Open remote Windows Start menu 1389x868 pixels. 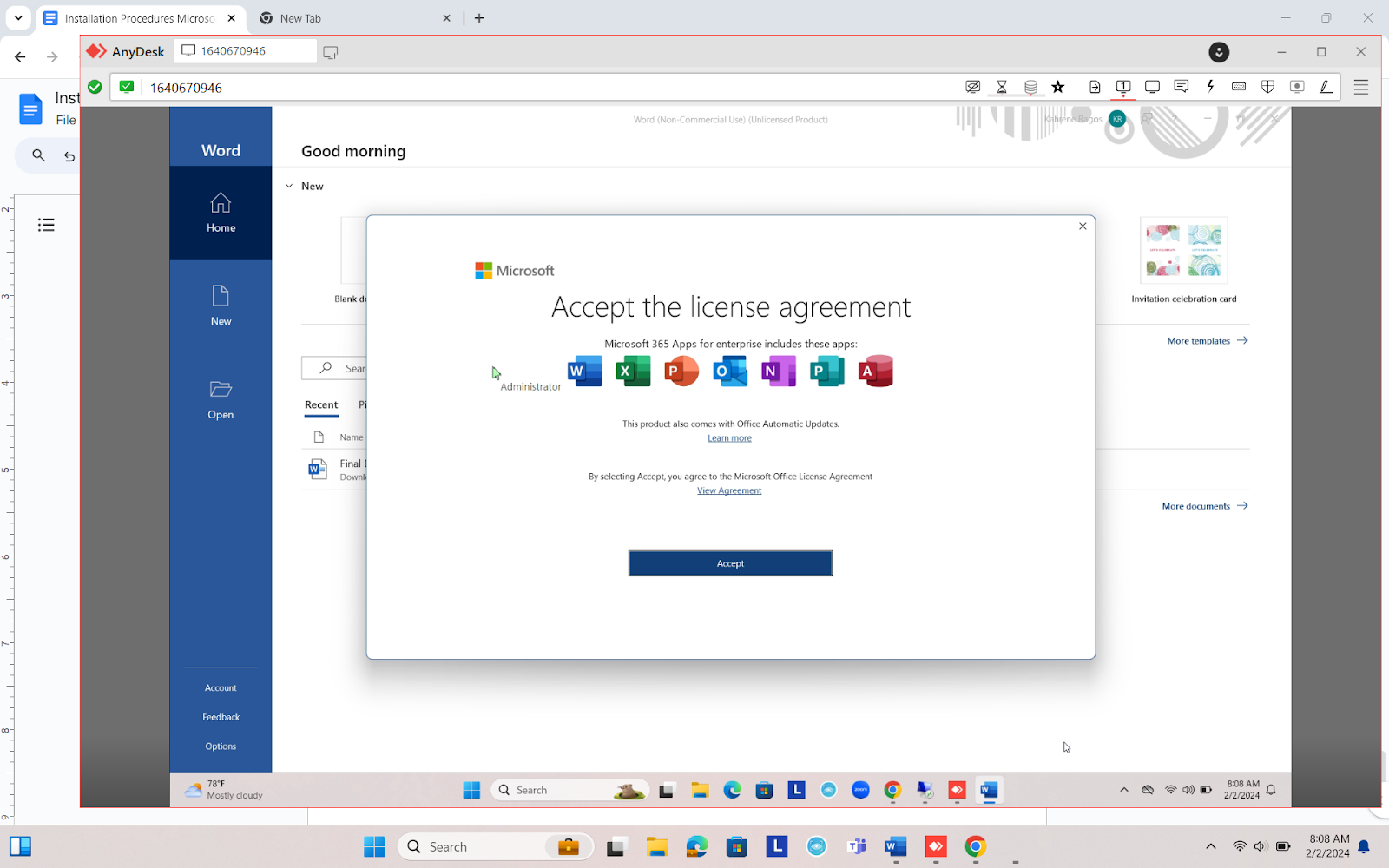(x=471, y=790)
